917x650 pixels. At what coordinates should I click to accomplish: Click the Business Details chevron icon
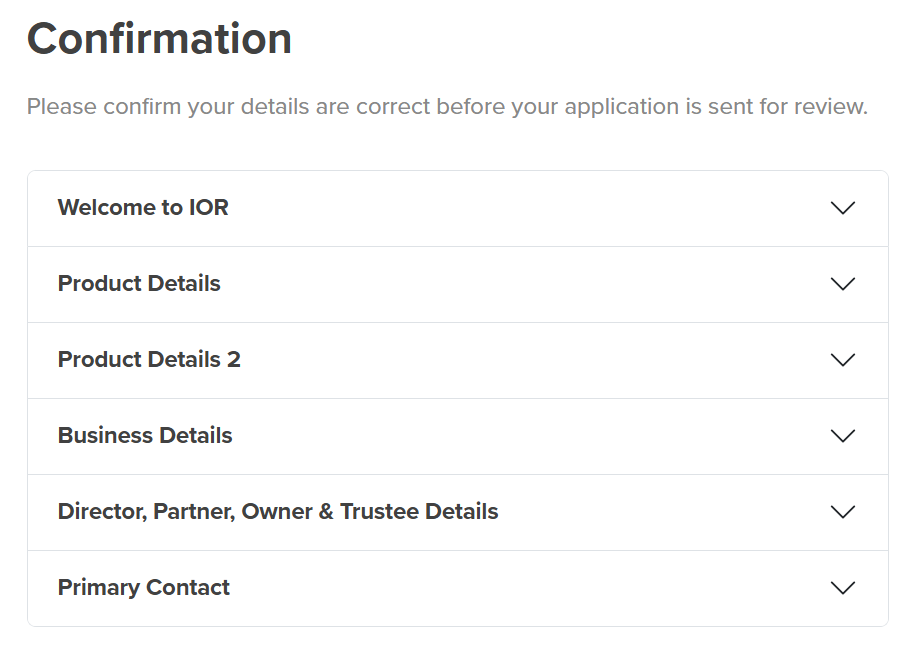(x=843, y=436)
